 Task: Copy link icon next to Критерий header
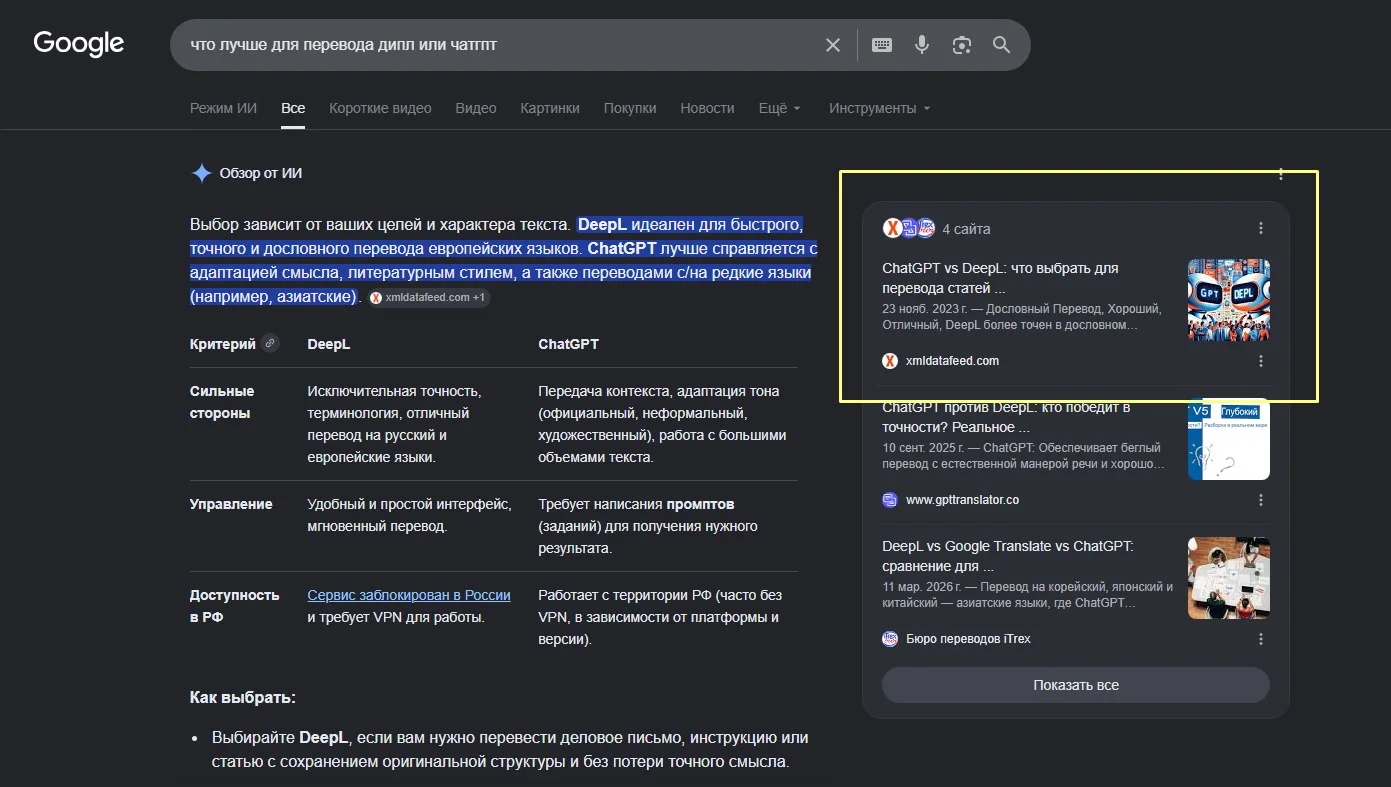(269, 343)
